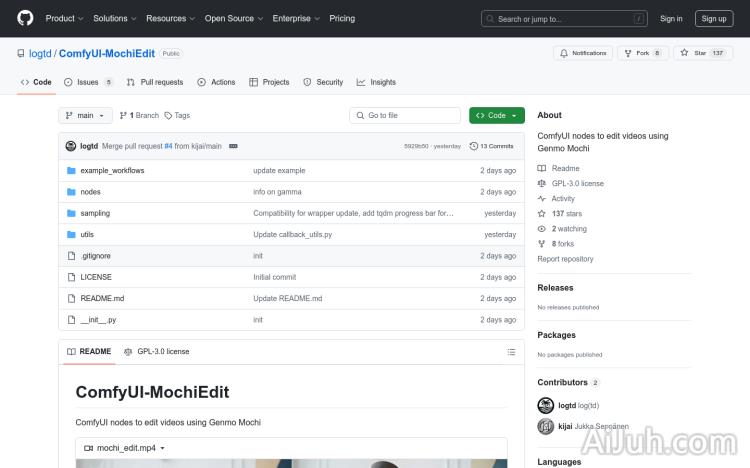The image size is (750, 468).
Task: Open the README outline list icon
Action: pos(511,352)
